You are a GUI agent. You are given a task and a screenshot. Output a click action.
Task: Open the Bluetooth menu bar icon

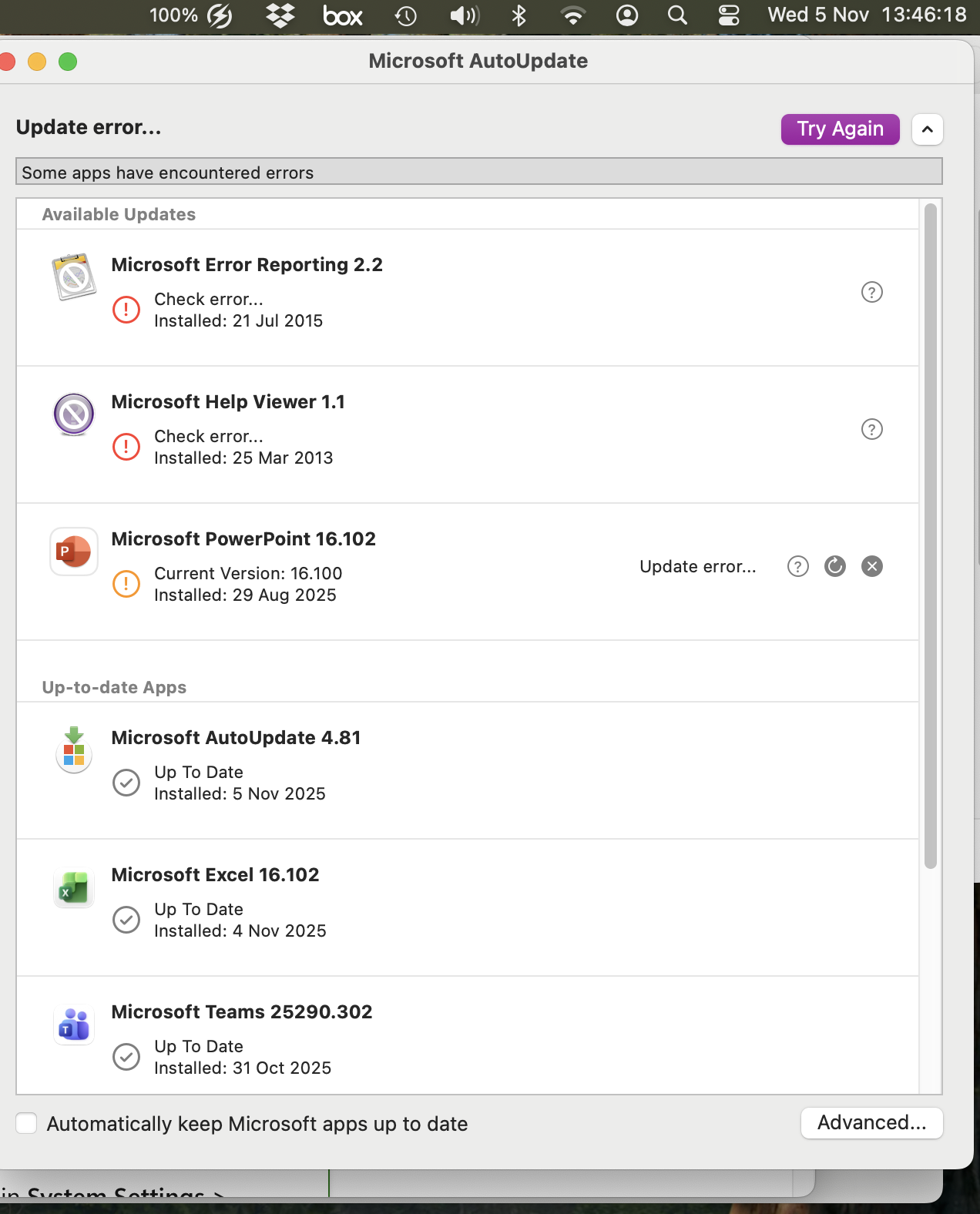click(519, 15)
